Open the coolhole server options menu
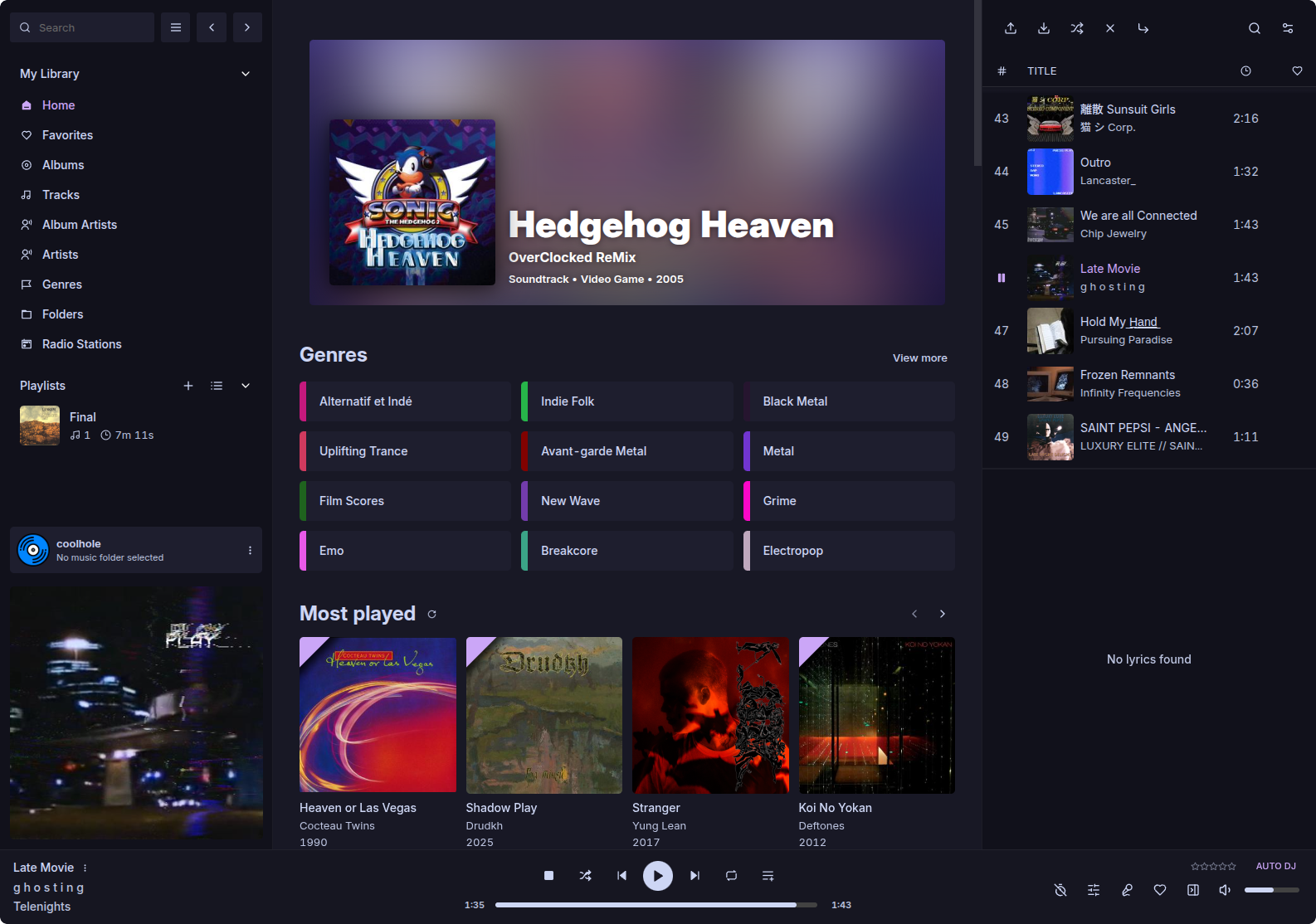The width and height of the screenshot is (1316, 924). point(250,550)
